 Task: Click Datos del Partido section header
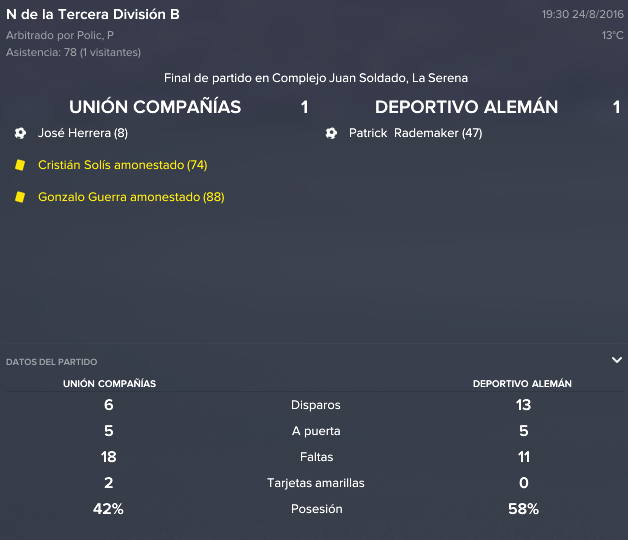tap(52, 362)
